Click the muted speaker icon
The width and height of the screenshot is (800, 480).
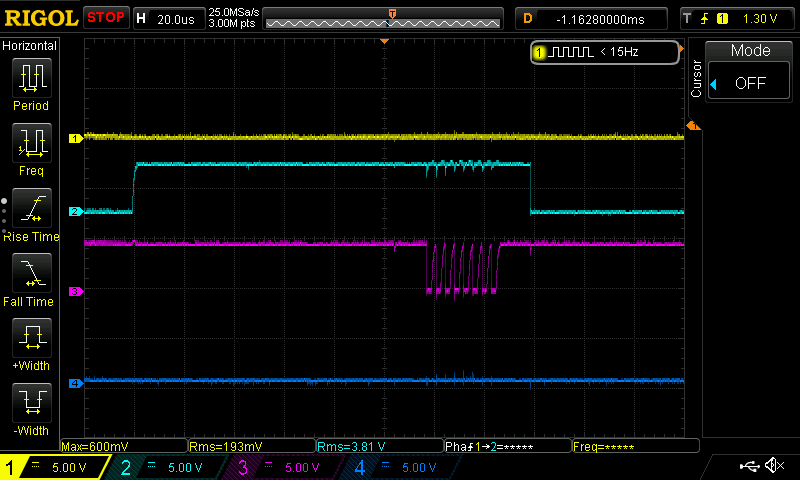point(775,465)
